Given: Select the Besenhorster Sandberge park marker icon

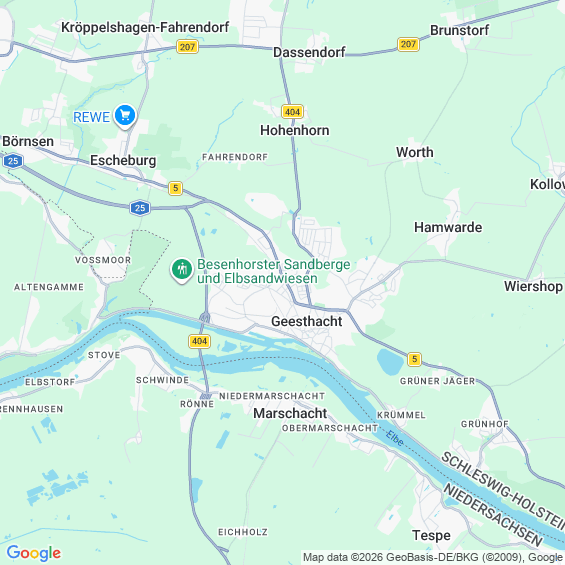Looking at the screenshot, I should pos(182,270).
